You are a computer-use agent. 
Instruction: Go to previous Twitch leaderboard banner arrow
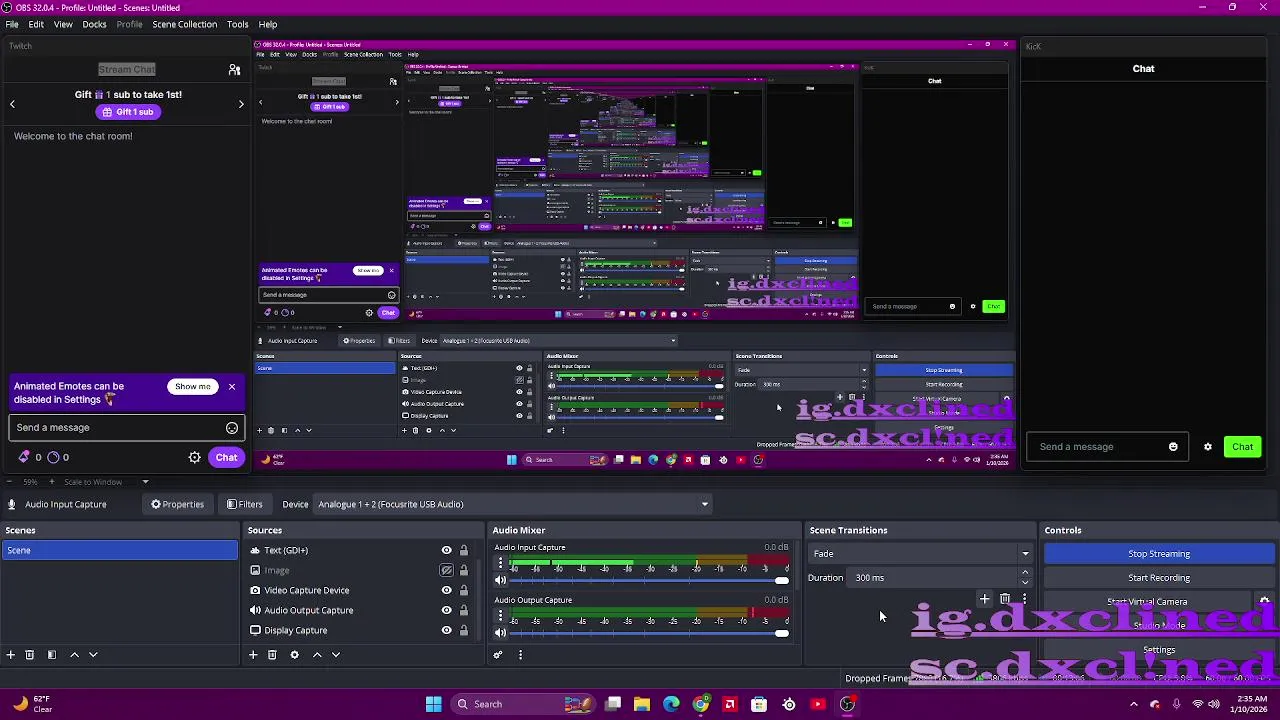(x=12, y=104)
